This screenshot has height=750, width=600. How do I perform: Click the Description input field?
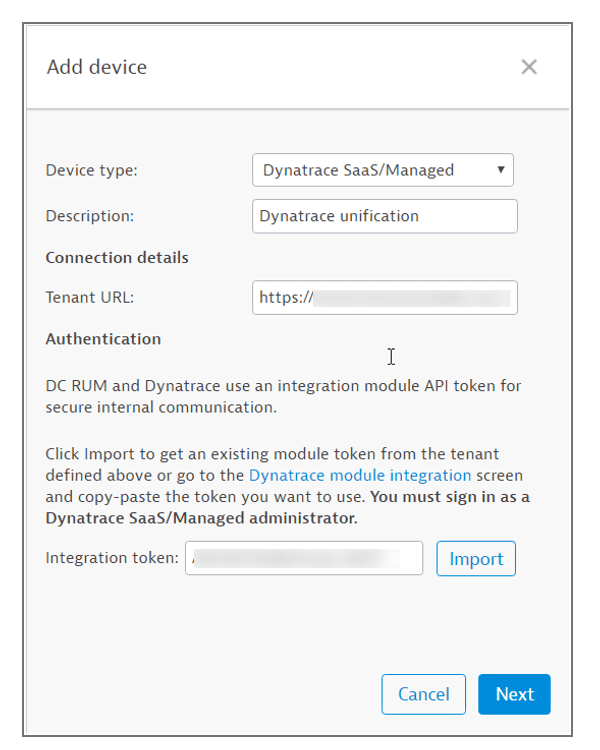tap(385, 216)
